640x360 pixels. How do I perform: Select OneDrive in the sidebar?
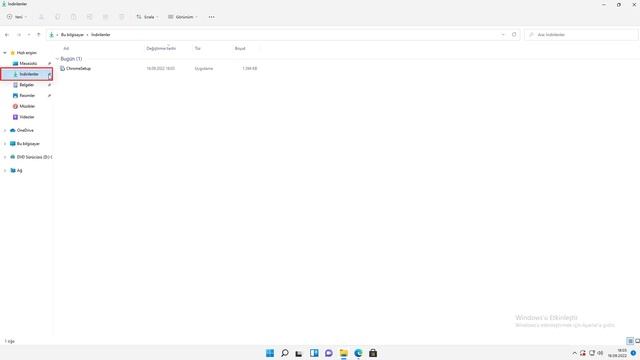tap(25, 130)
